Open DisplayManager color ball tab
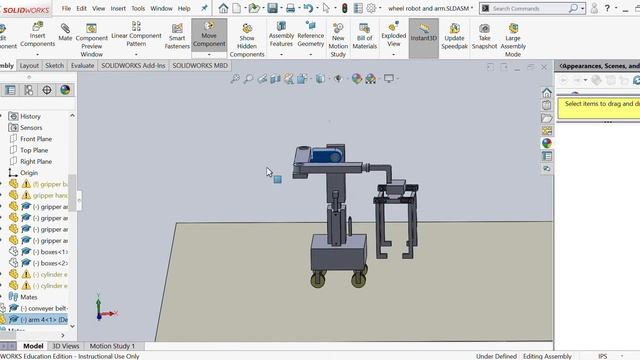The height and width of the screenshot is (360, 640). pos(65,90)
